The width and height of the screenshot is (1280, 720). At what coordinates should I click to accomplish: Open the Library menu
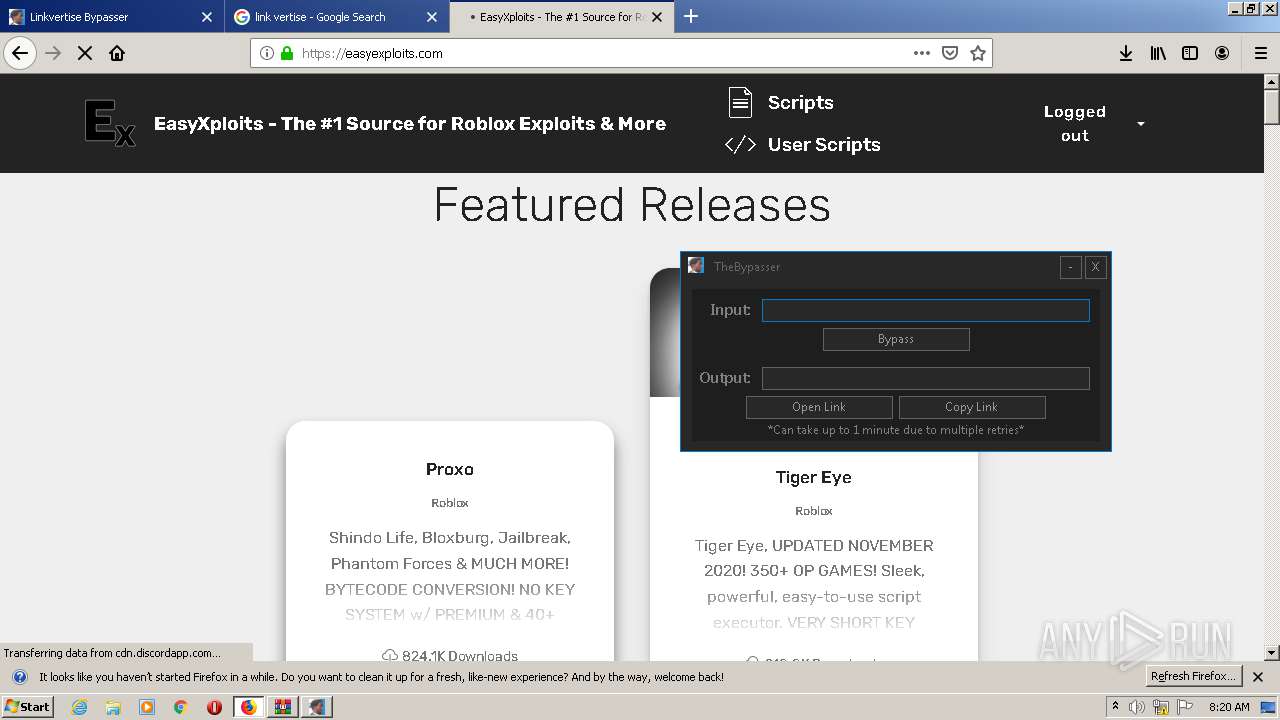(1158, 53)
